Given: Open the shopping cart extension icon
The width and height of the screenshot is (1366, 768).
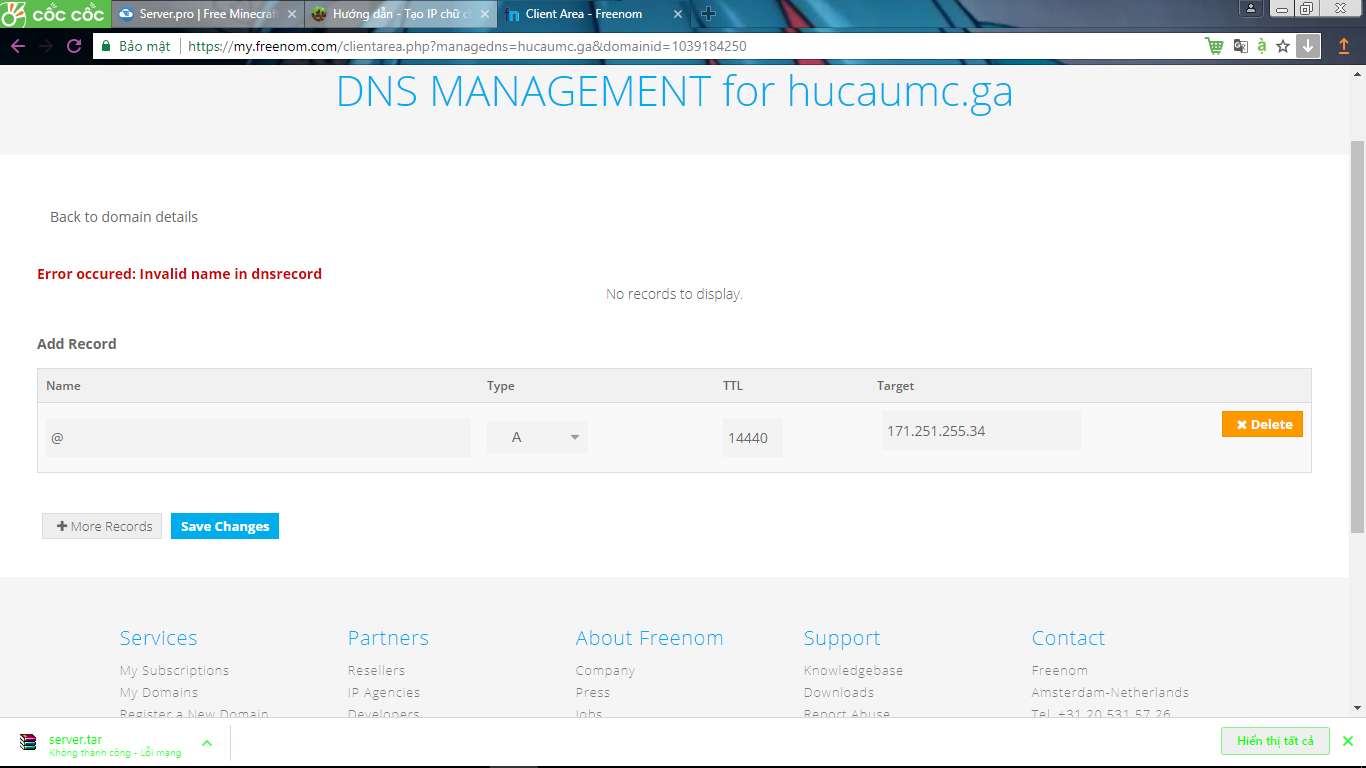Looking at the screenshot, I should [x=1215, y=46].
